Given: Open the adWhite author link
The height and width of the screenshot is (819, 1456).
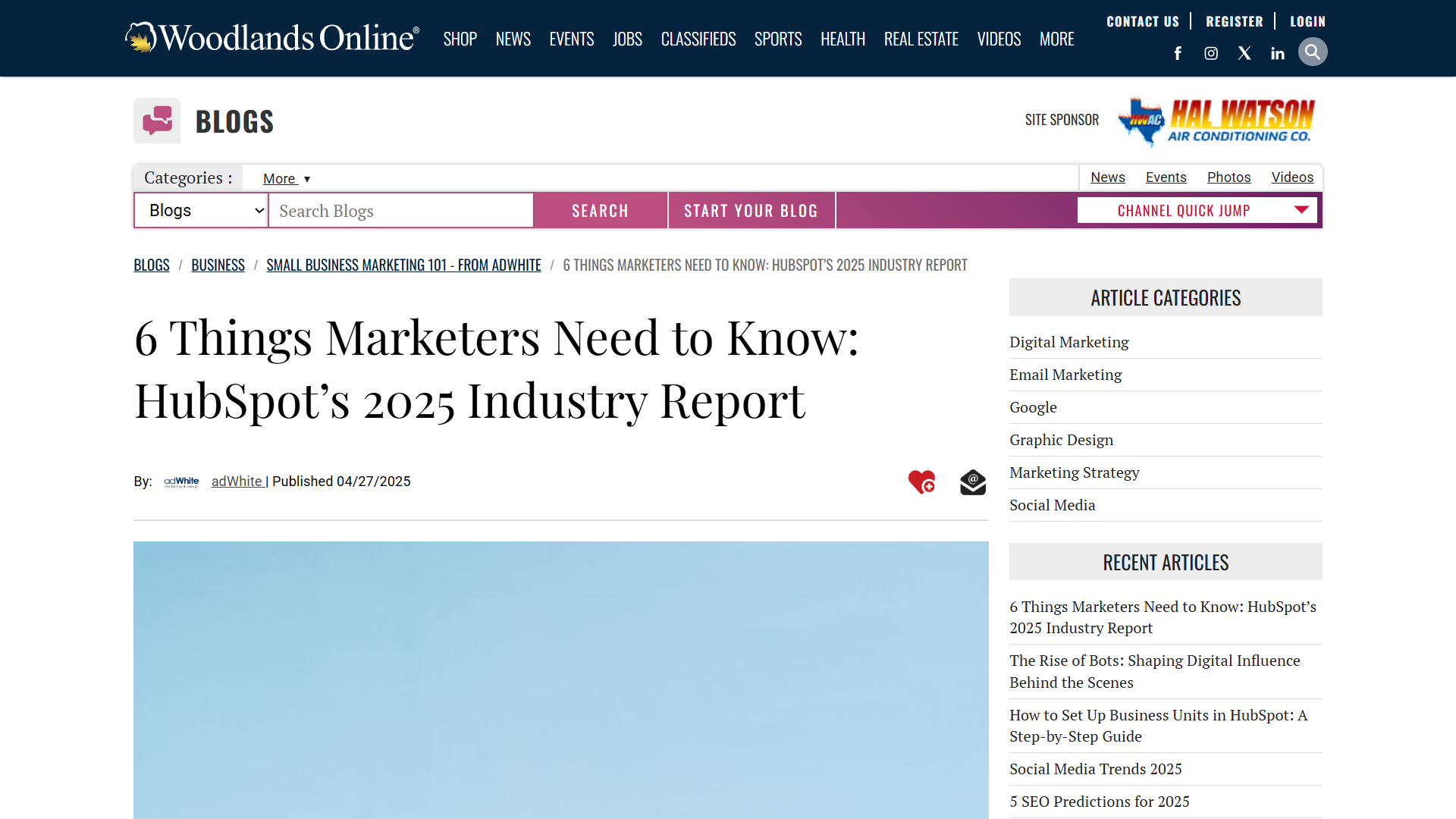Looking at the screenshot, I should coord(238,482).
